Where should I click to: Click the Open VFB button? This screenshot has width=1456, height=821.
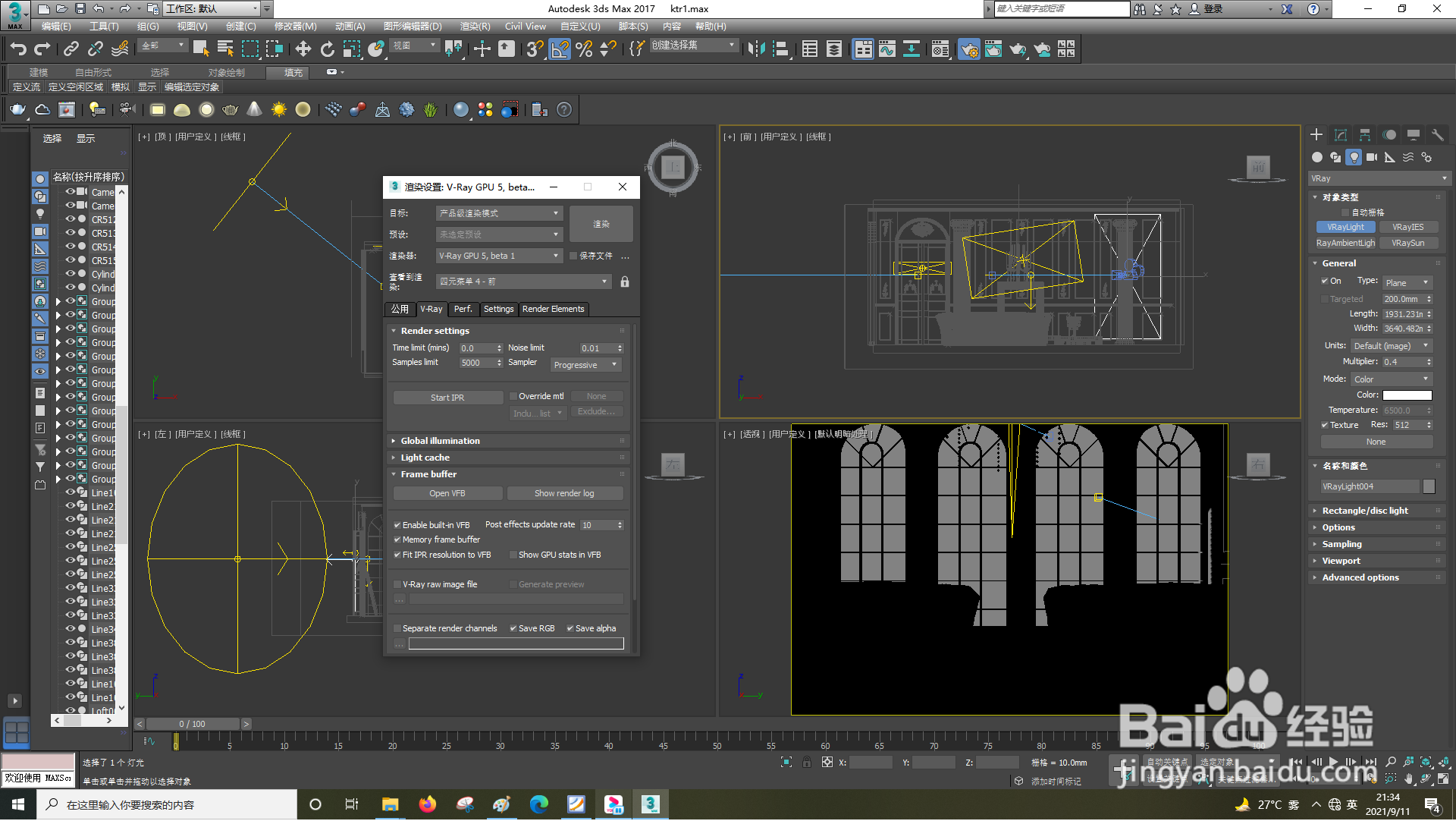coord(447,493)
